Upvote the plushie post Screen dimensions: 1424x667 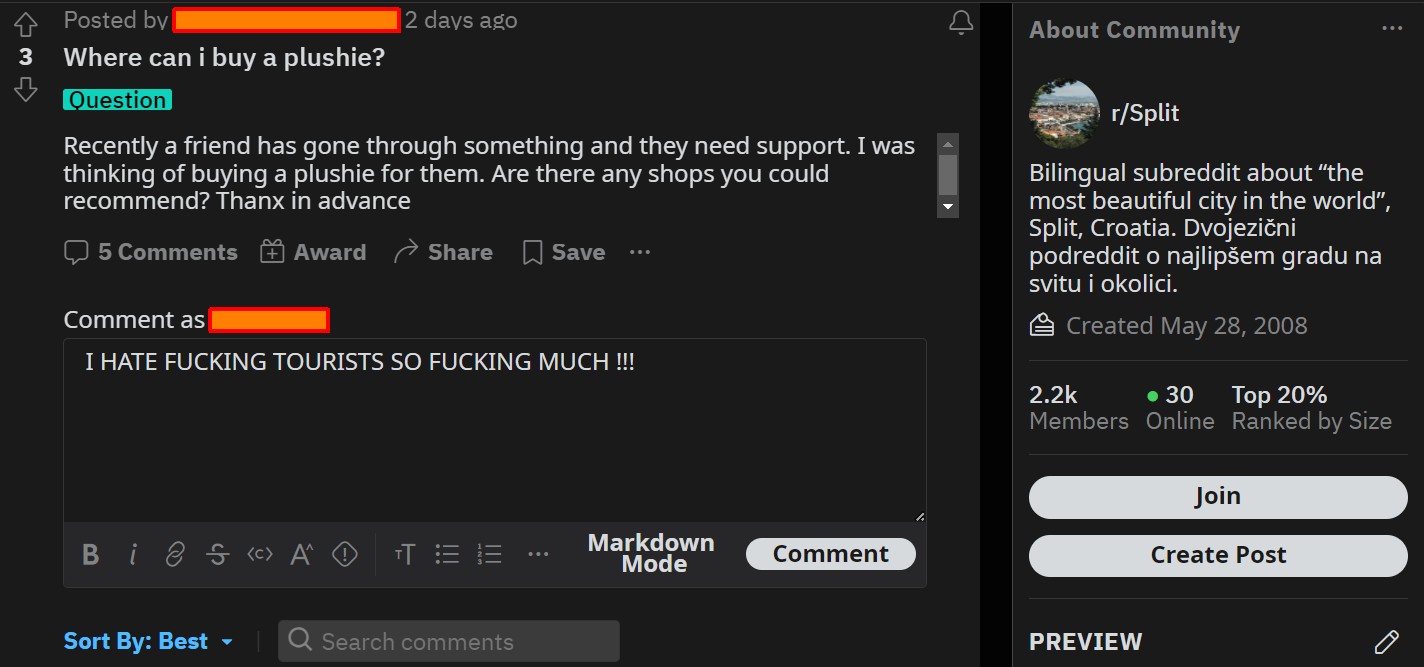click(26, 25)
